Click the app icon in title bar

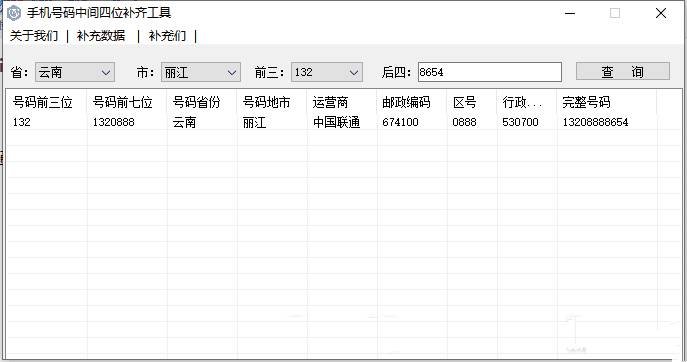tap(14, 13)
